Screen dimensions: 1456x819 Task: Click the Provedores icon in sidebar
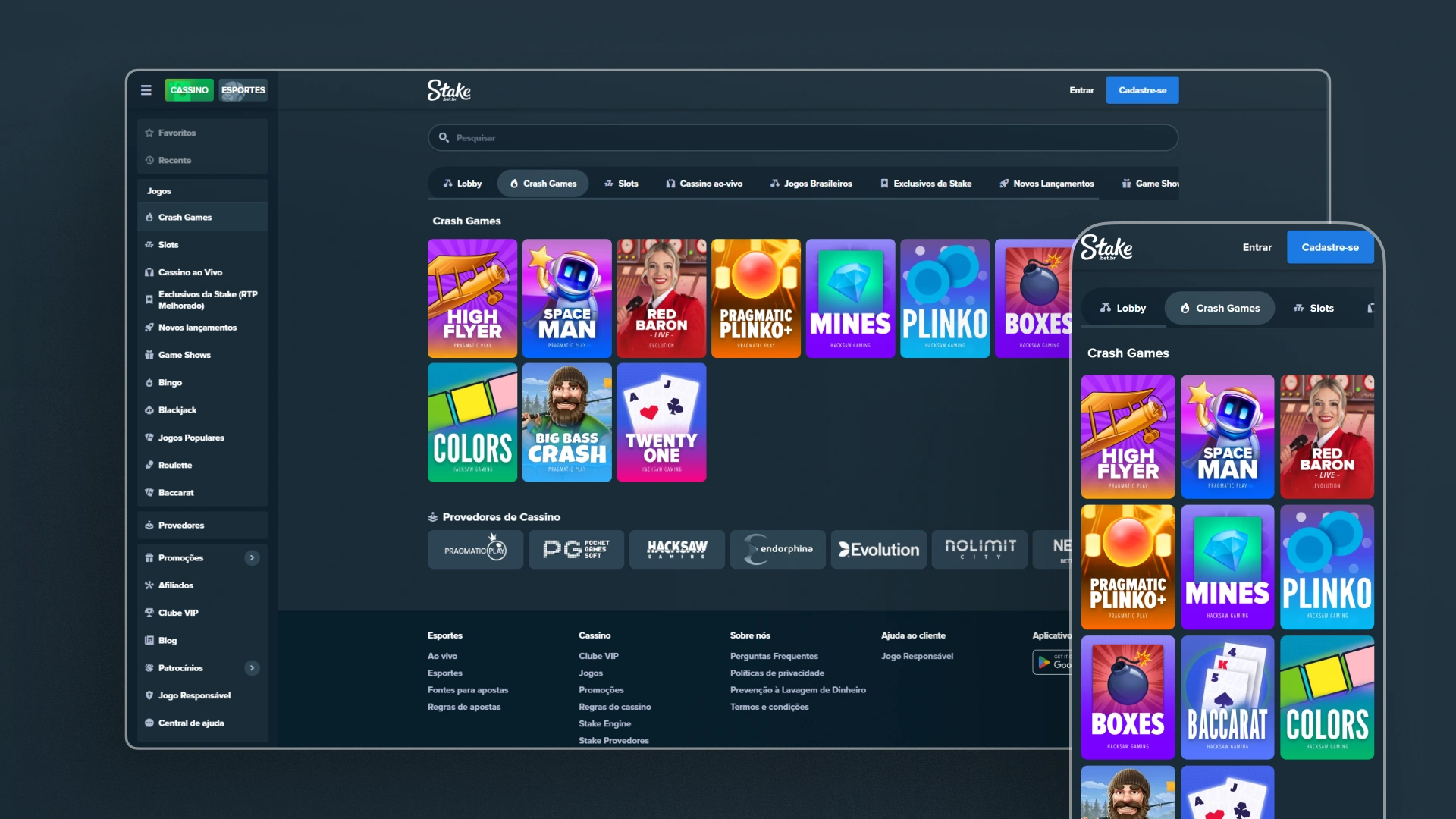point(149,526)
